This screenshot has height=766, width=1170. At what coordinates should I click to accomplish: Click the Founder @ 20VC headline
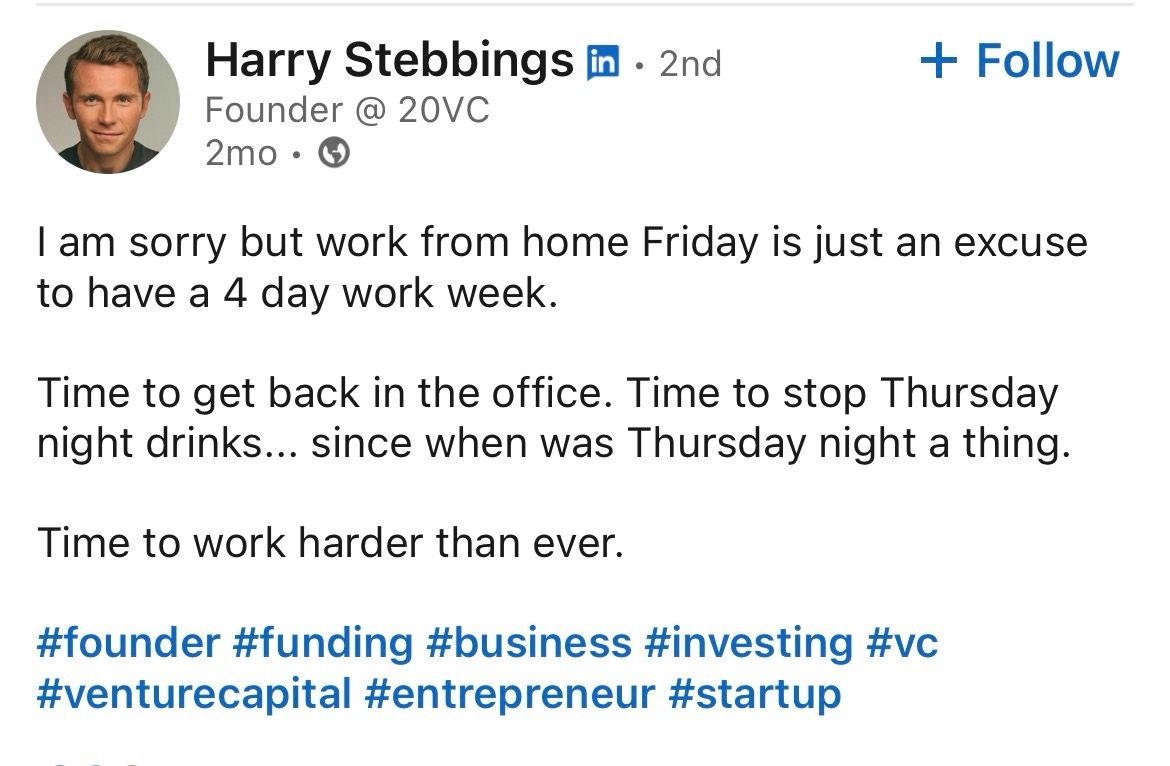(x=347, y=110)
